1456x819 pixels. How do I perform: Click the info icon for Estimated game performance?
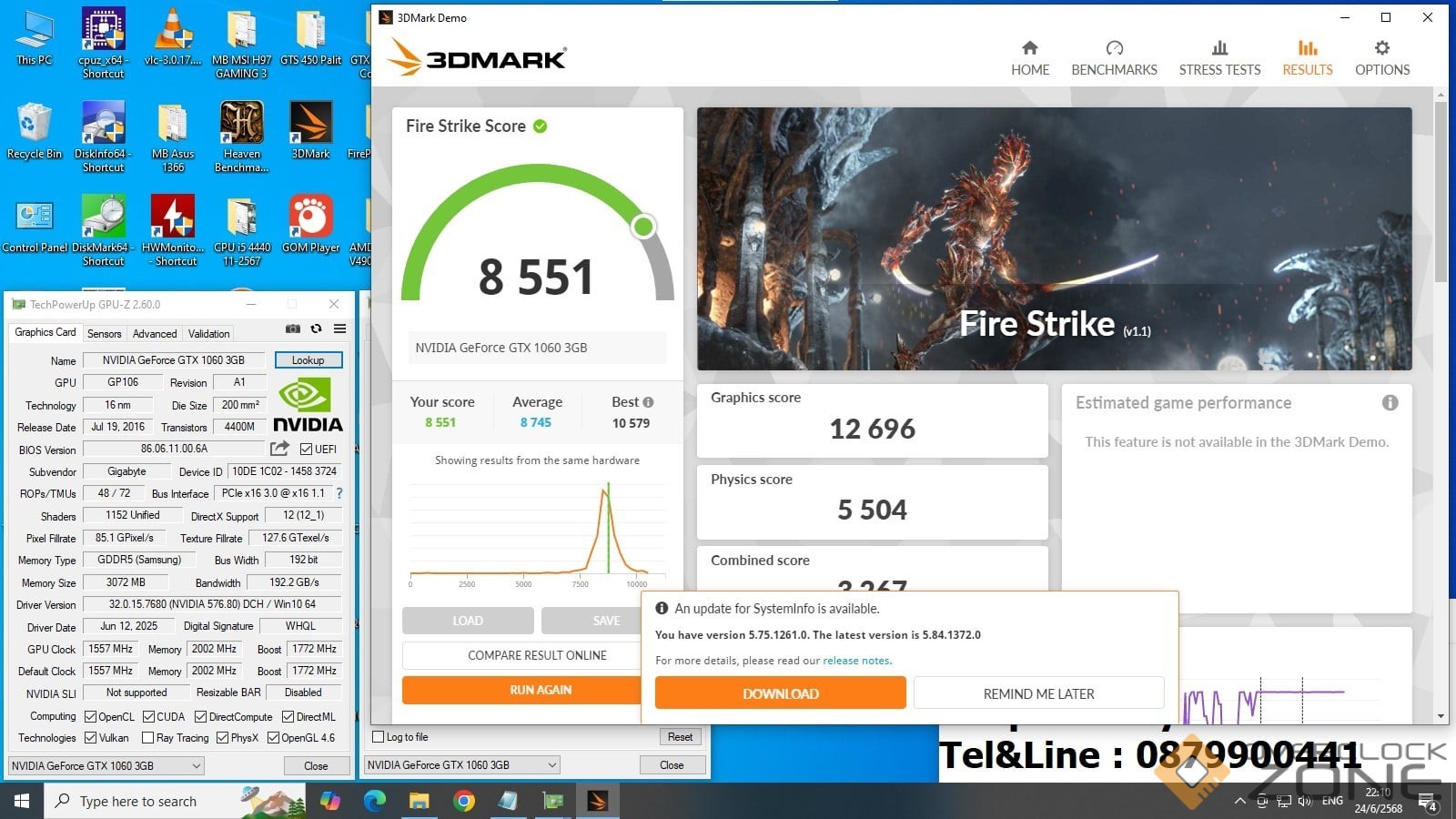(1390, 403)
